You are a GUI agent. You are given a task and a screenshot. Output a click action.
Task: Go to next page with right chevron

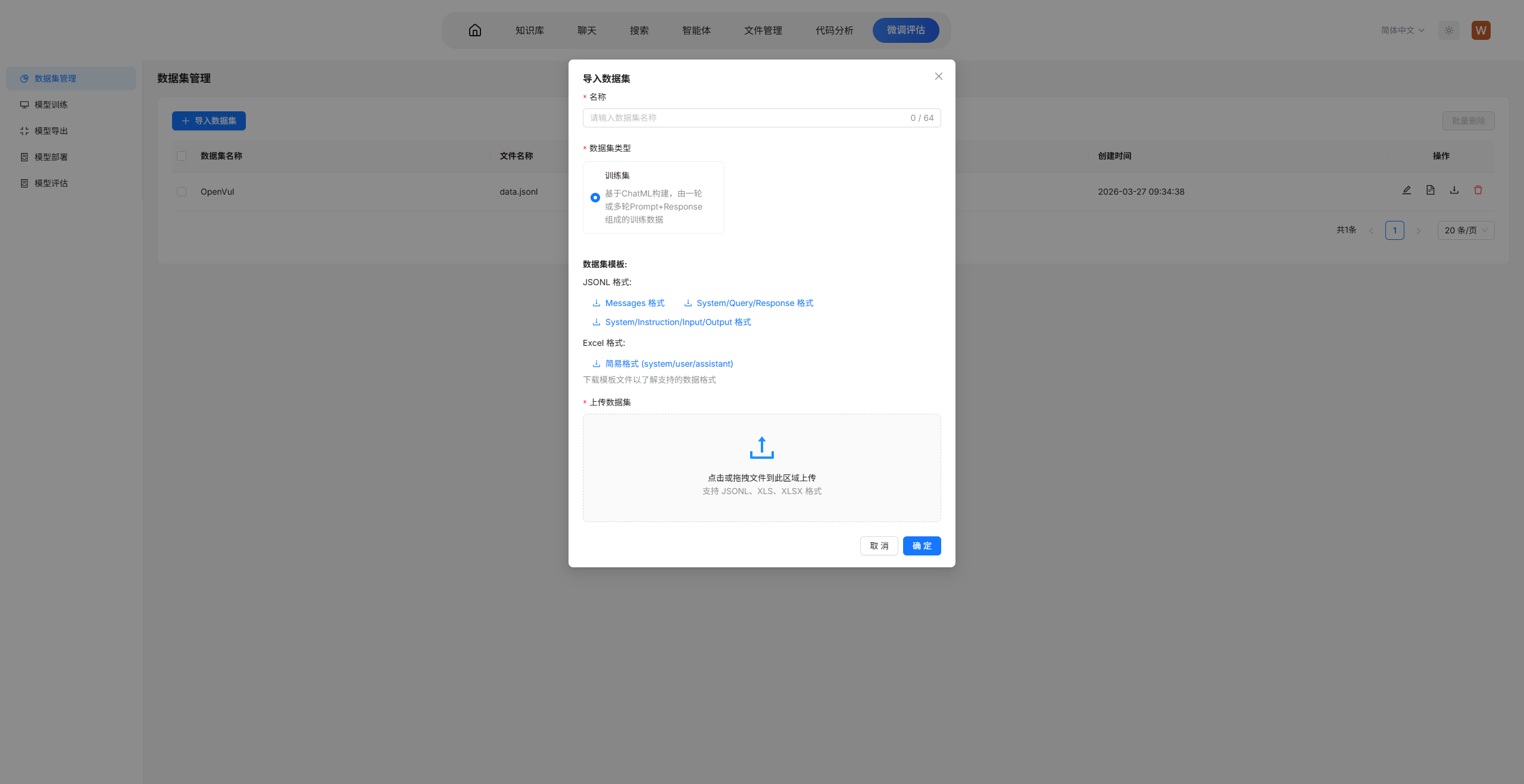[1419, 230]
